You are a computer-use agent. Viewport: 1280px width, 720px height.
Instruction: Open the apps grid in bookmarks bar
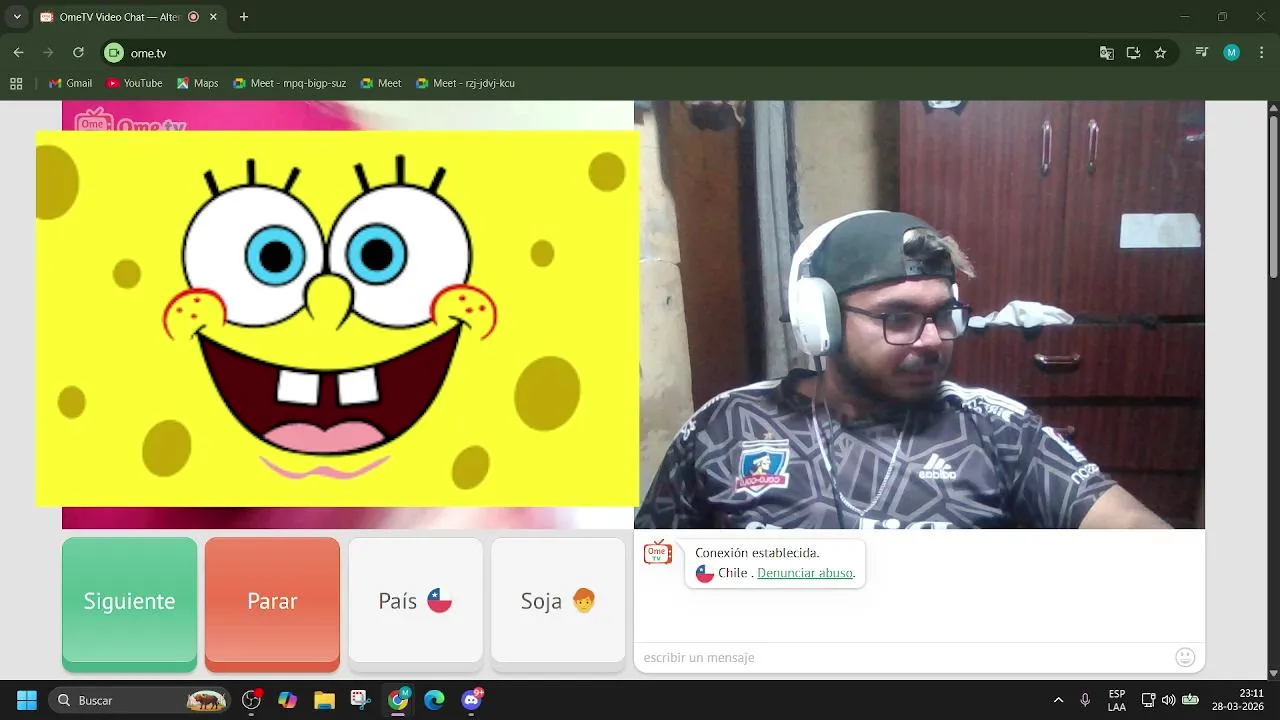click(x=16, y=83)
